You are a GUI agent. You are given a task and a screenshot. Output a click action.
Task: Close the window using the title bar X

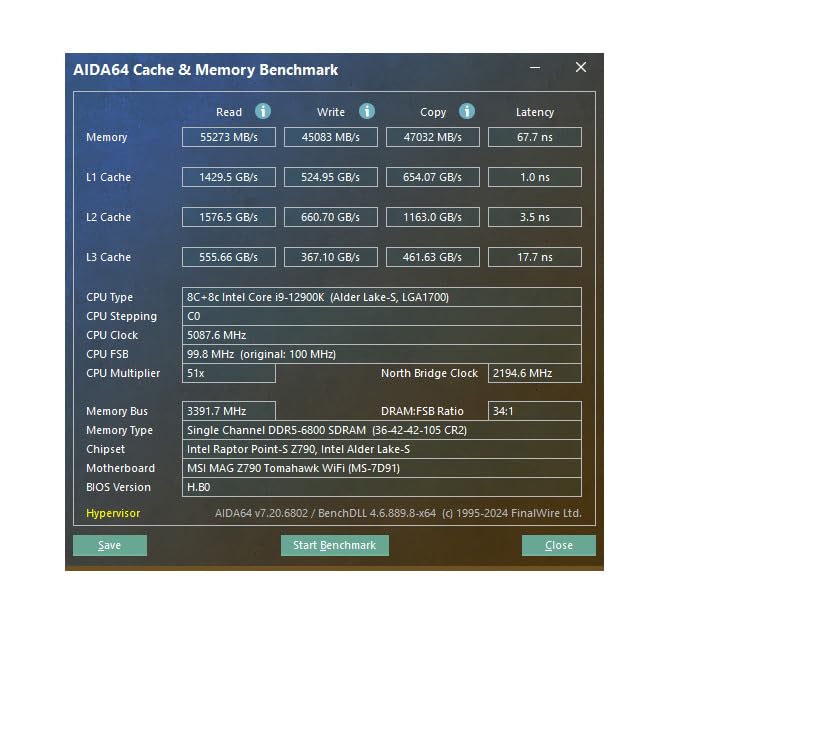581,68
